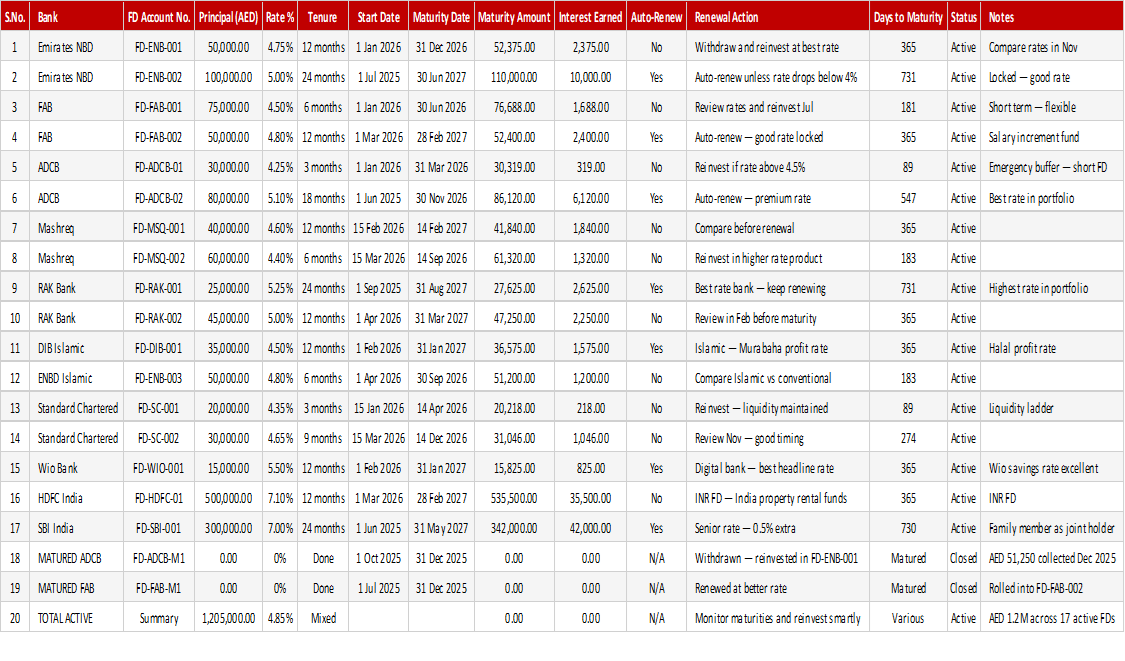This screenshot has height=661, width=1125.
Task: Select account FD-SC-002
Action: (x=159, y=439)
